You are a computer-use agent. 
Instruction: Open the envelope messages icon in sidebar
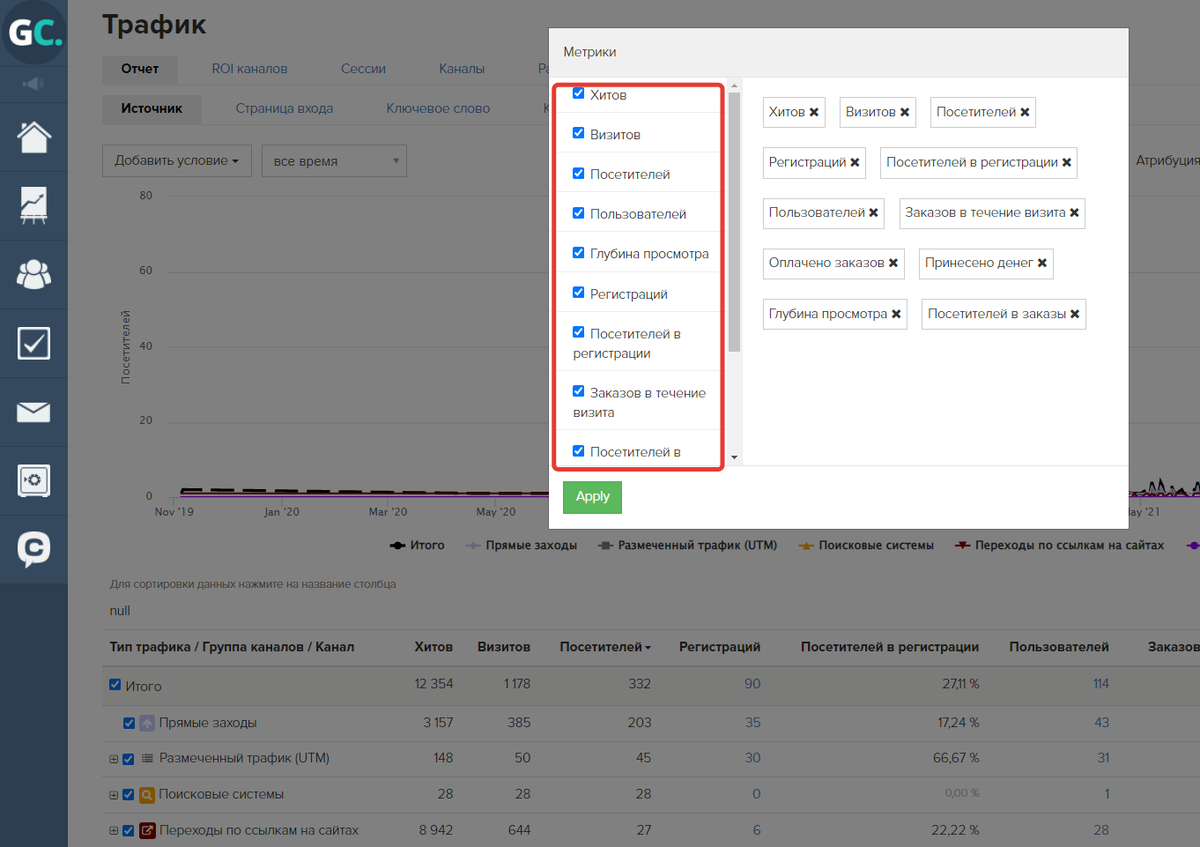coord(34,412)
